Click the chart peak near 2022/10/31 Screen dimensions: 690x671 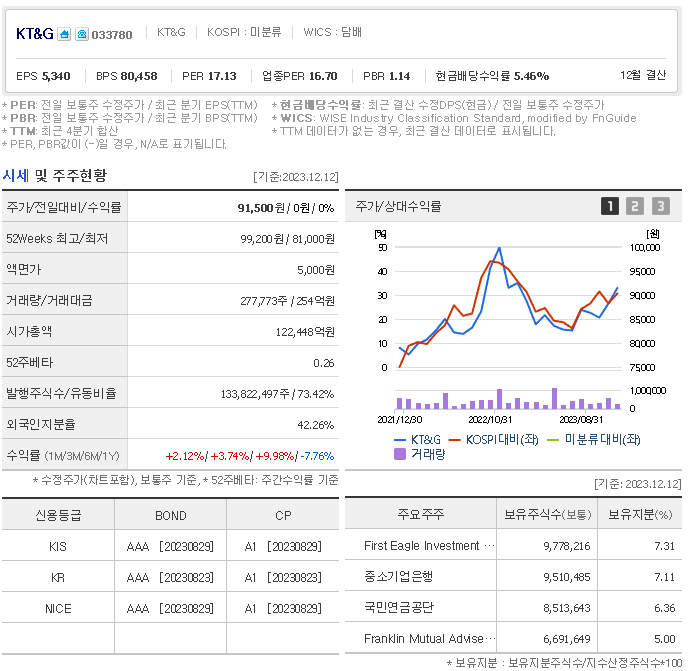click(x=499, y=248)
